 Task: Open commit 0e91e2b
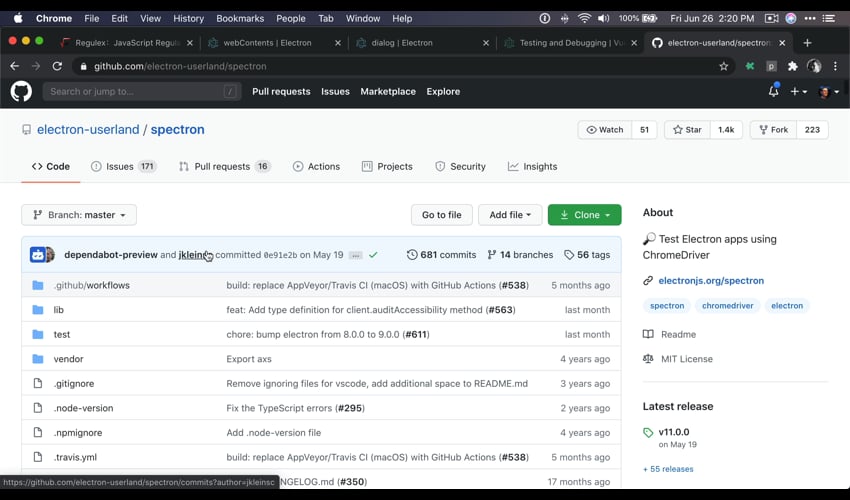pos(280,255)
